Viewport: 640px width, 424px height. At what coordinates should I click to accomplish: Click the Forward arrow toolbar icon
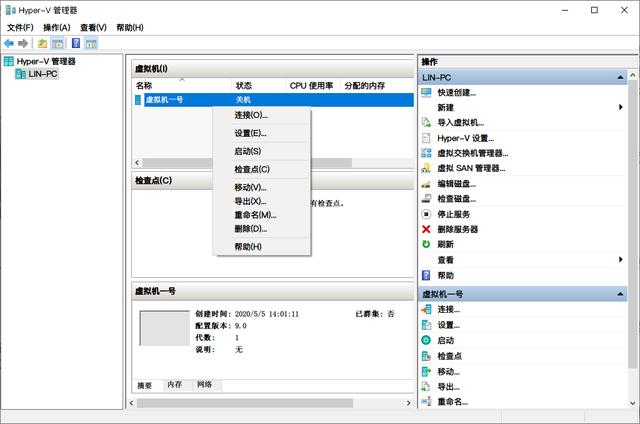coord(23,43)
